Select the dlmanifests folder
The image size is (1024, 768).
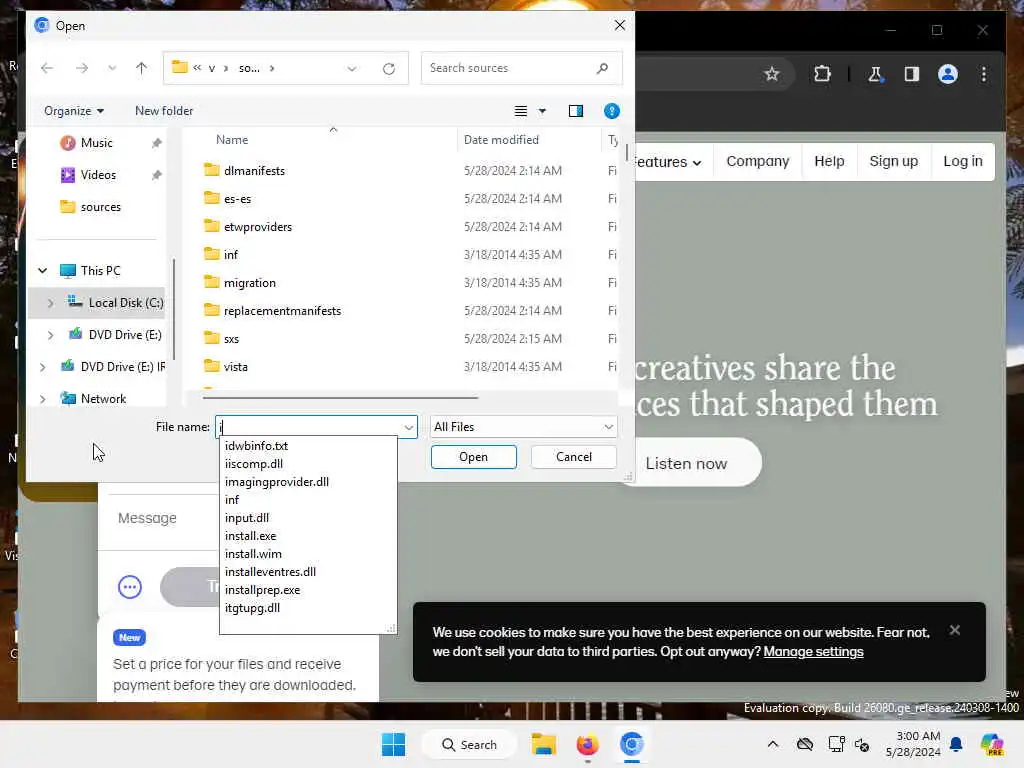coord(254,171)
